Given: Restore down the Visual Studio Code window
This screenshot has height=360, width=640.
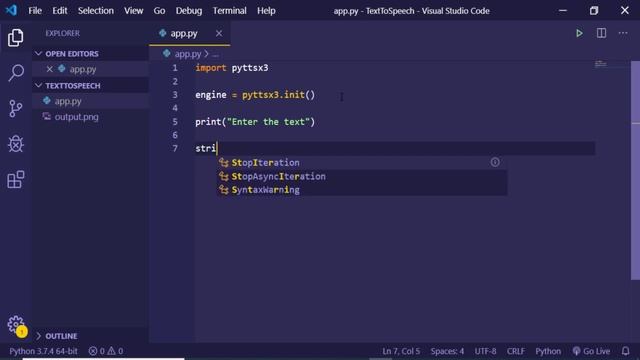Looking at the screenshot, I should pyautogui.click(x=594, y=11).
